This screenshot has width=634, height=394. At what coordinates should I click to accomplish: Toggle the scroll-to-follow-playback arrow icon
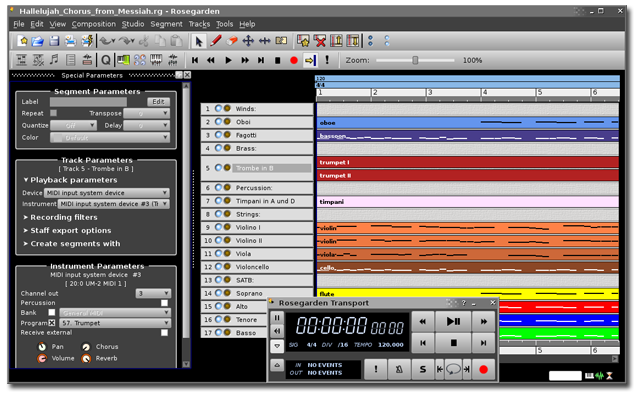click(310, 60)
